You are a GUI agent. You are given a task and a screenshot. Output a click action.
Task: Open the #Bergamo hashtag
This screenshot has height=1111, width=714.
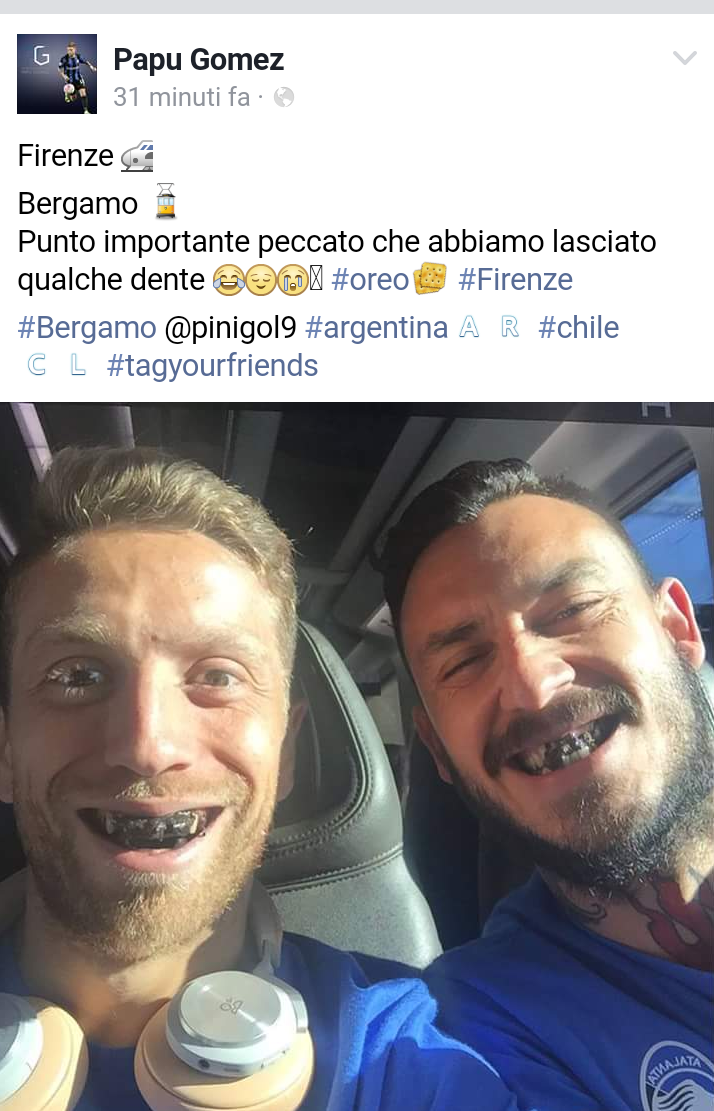tap(86, 328)
